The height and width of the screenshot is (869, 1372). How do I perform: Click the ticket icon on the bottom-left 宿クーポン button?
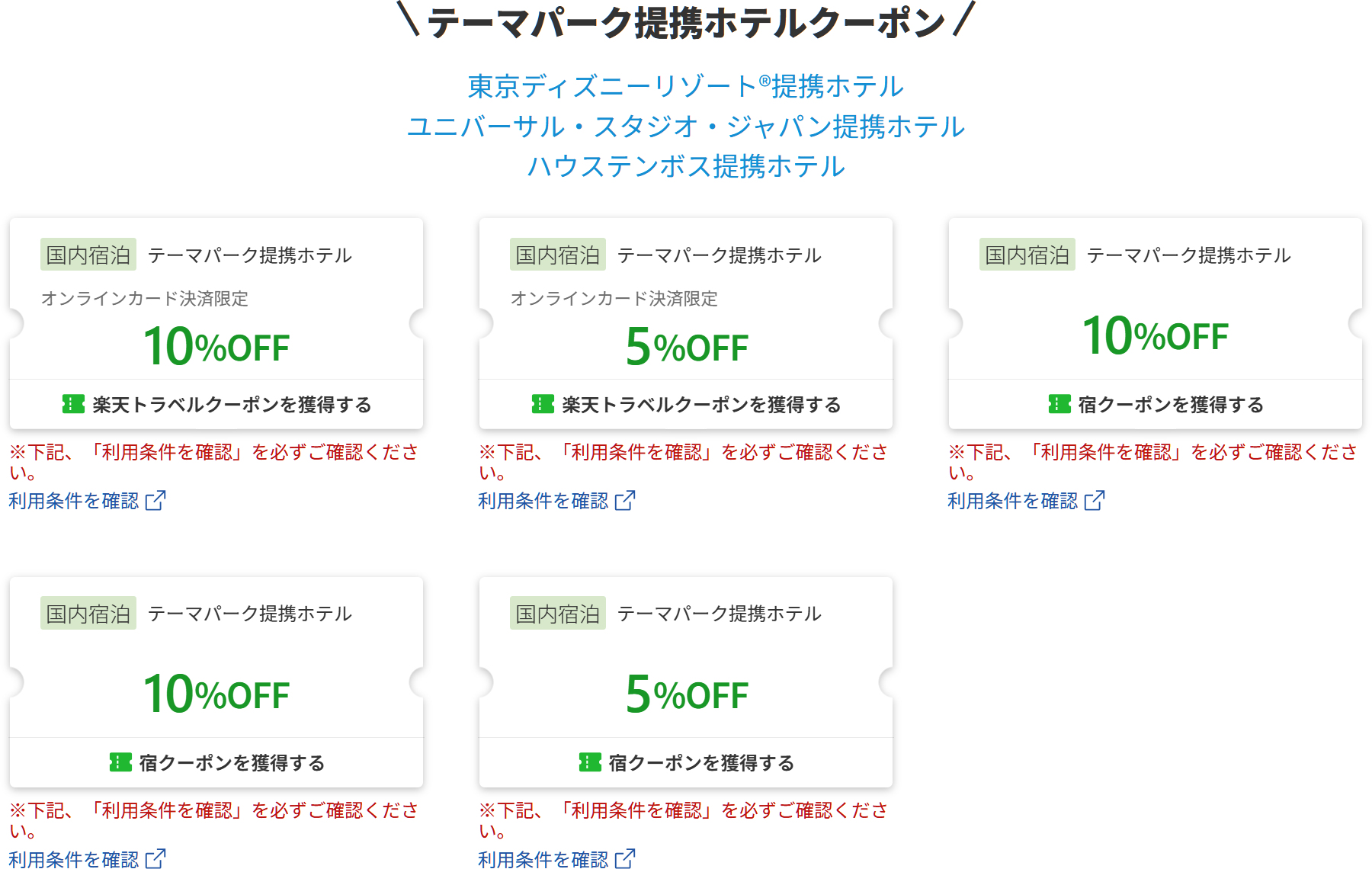click(x=120, y=762)
